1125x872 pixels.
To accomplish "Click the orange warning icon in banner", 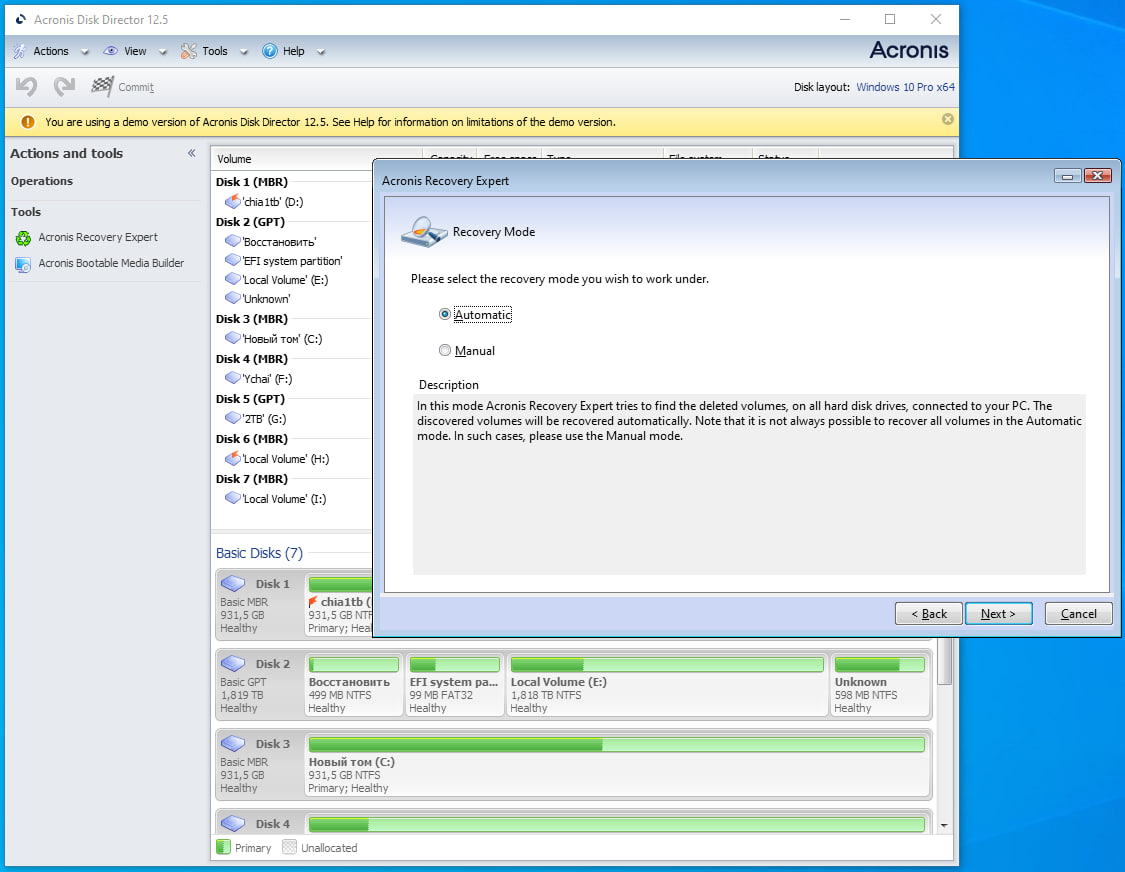I will point(28,122).
